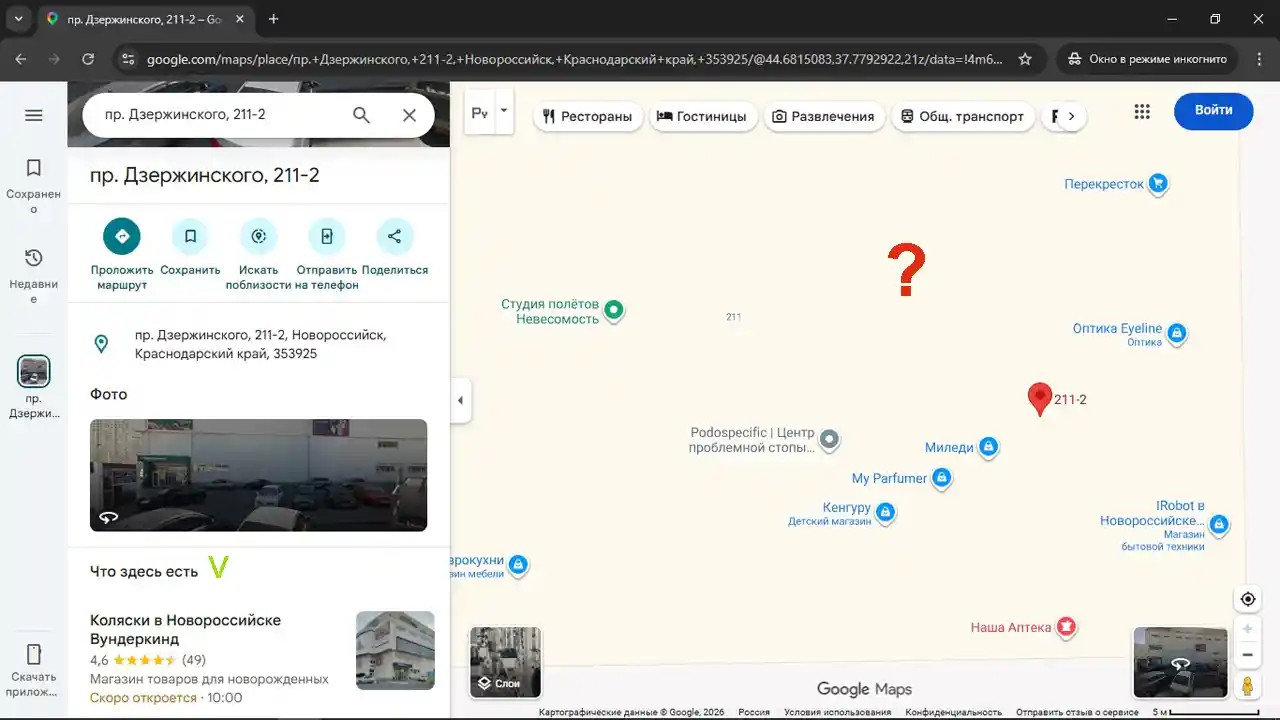Click the Наша Аптека pharmacy pin
Screen dimensions: 1280x720
[x=1066, y=627]
